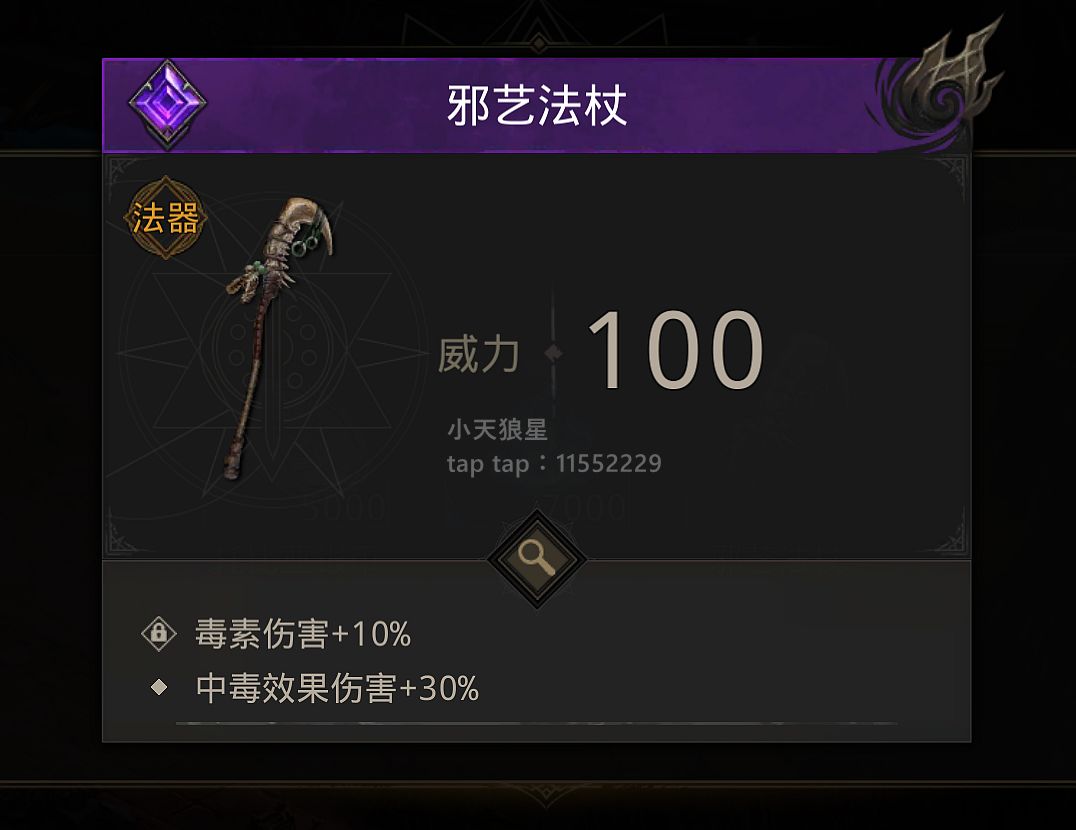Click the diamond bullet beside 中毒效果伤害+30%
Image resolution: width=1076 pixels, height=830 pixels.
coord(159,687)
